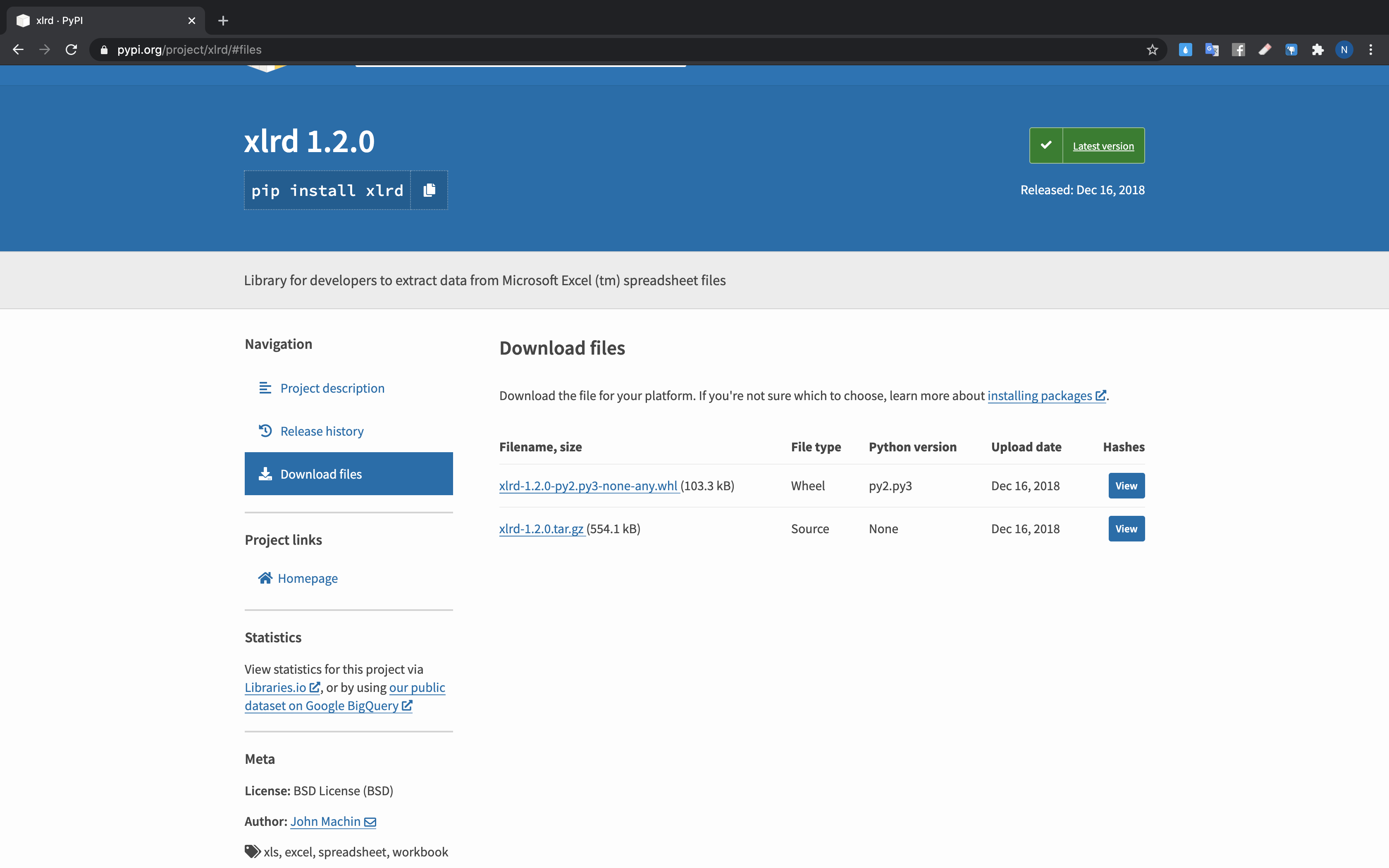Click the Python version column header
The height and width of the screenshot is (868, 1389).
(913, 447)
